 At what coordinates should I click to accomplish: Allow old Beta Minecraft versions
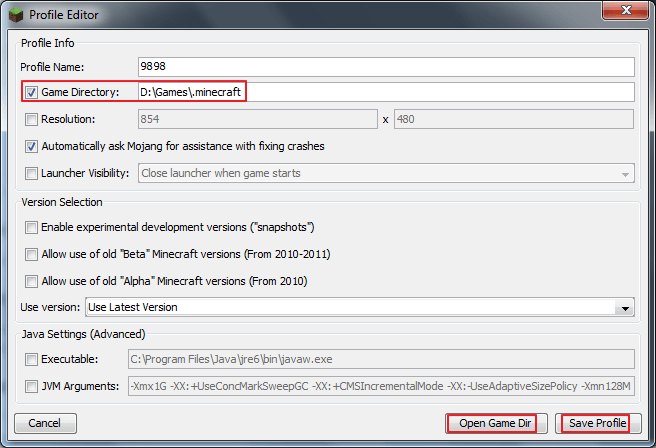32,254
